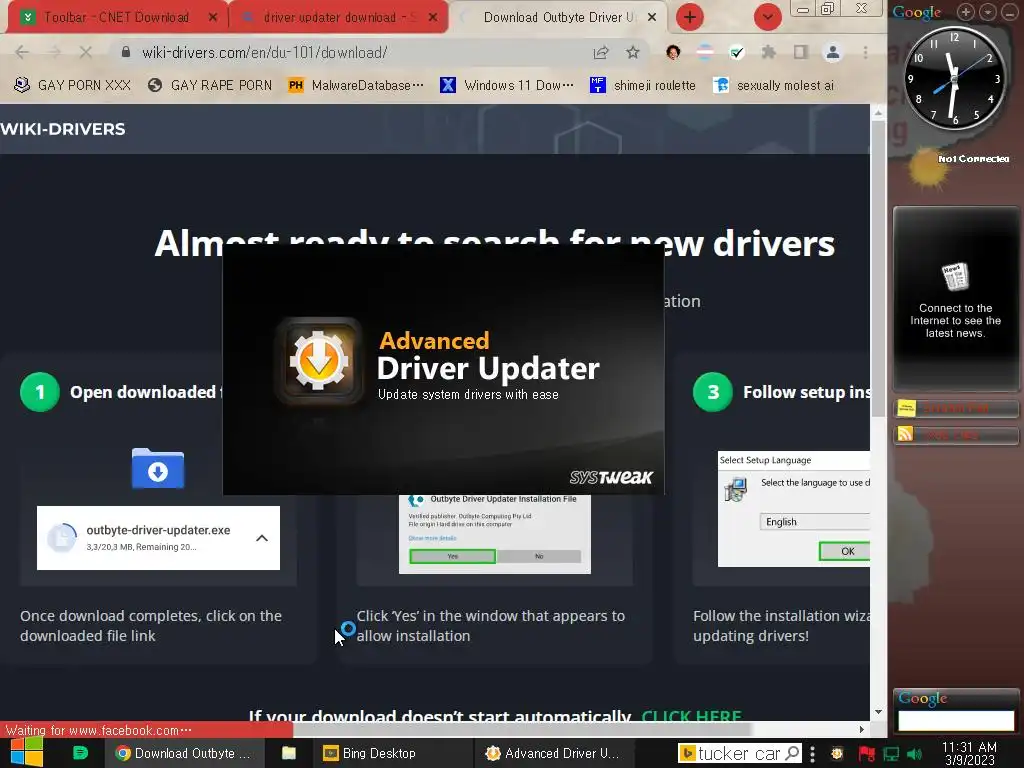The image size is (1024, 768).
Task: Click the Google search field in sidebar
Action: (x=955, y=720)
